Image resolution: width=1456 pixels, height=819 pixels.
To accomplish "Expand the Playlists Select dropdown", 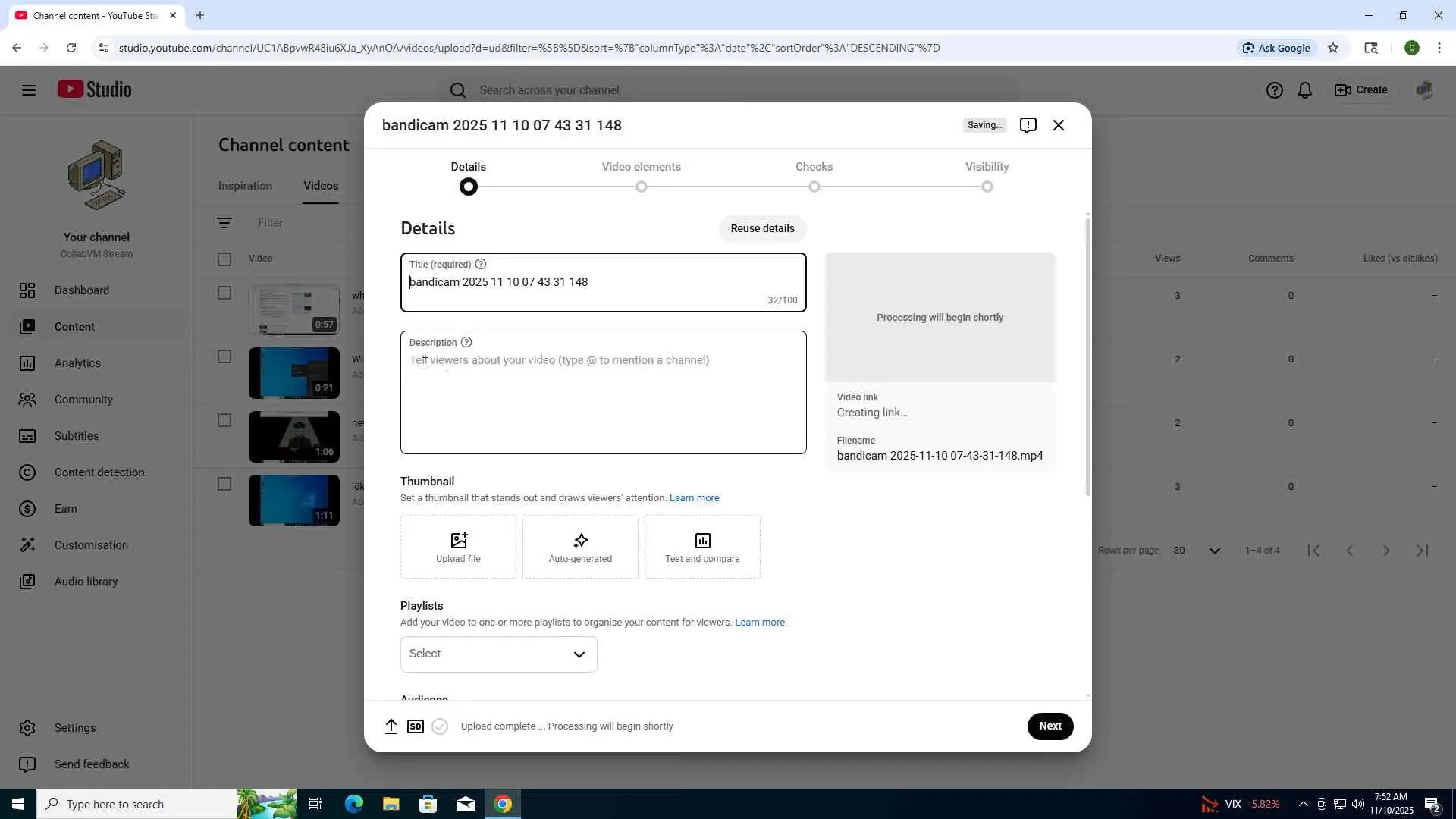I will click(x=498, y=654).
